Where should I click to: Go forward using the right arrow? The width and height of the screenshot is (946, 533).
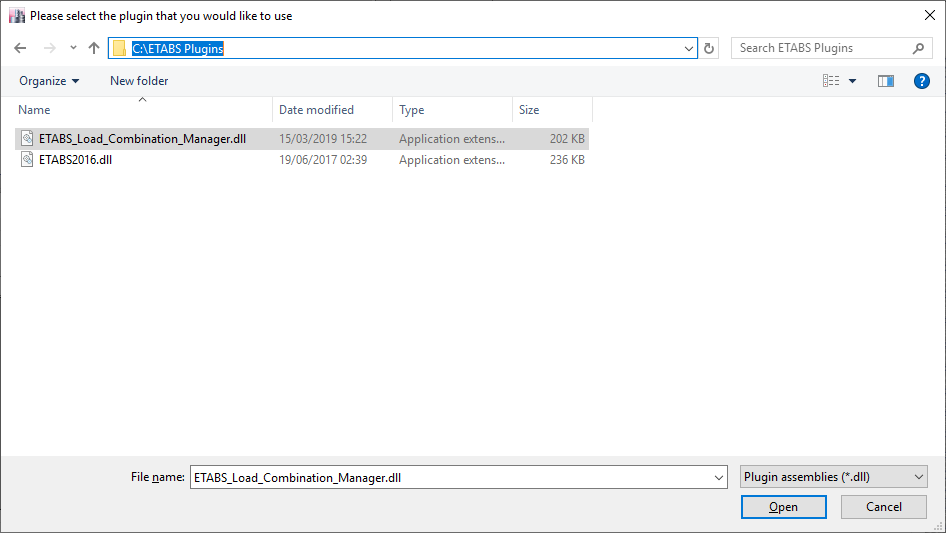(x=49, y=48)
